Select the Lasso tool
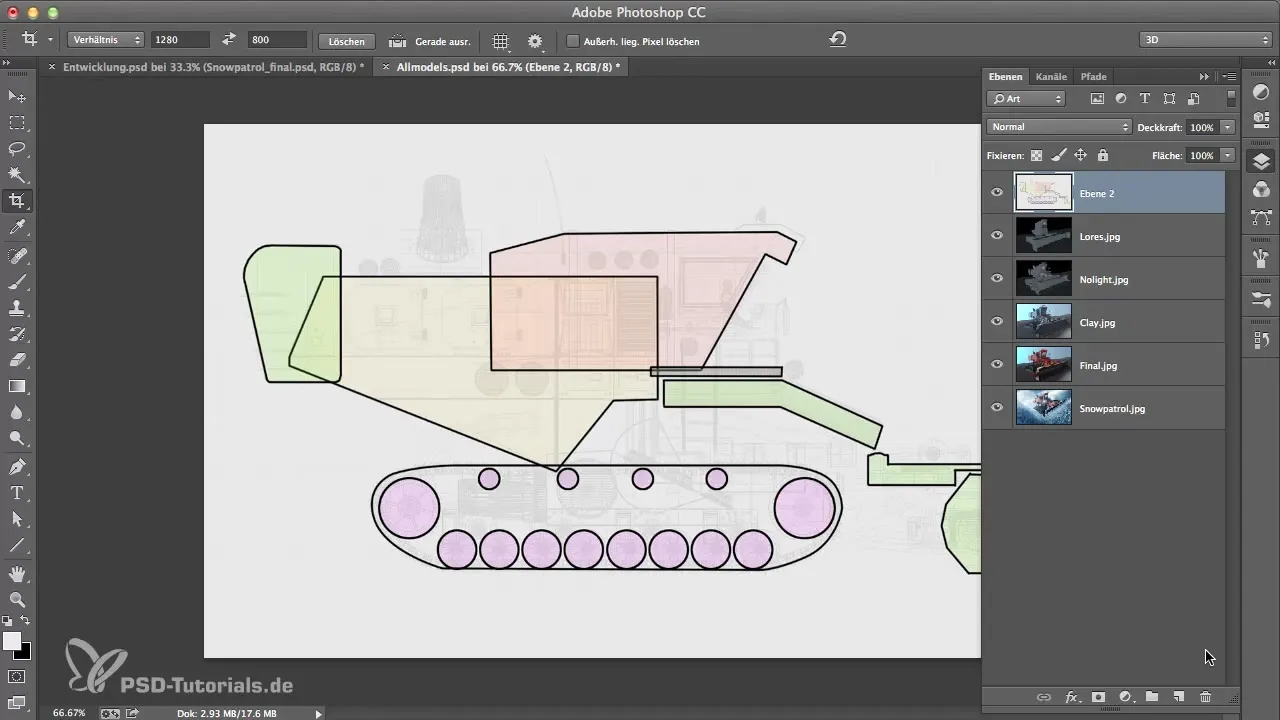 [x=17, y=148]
